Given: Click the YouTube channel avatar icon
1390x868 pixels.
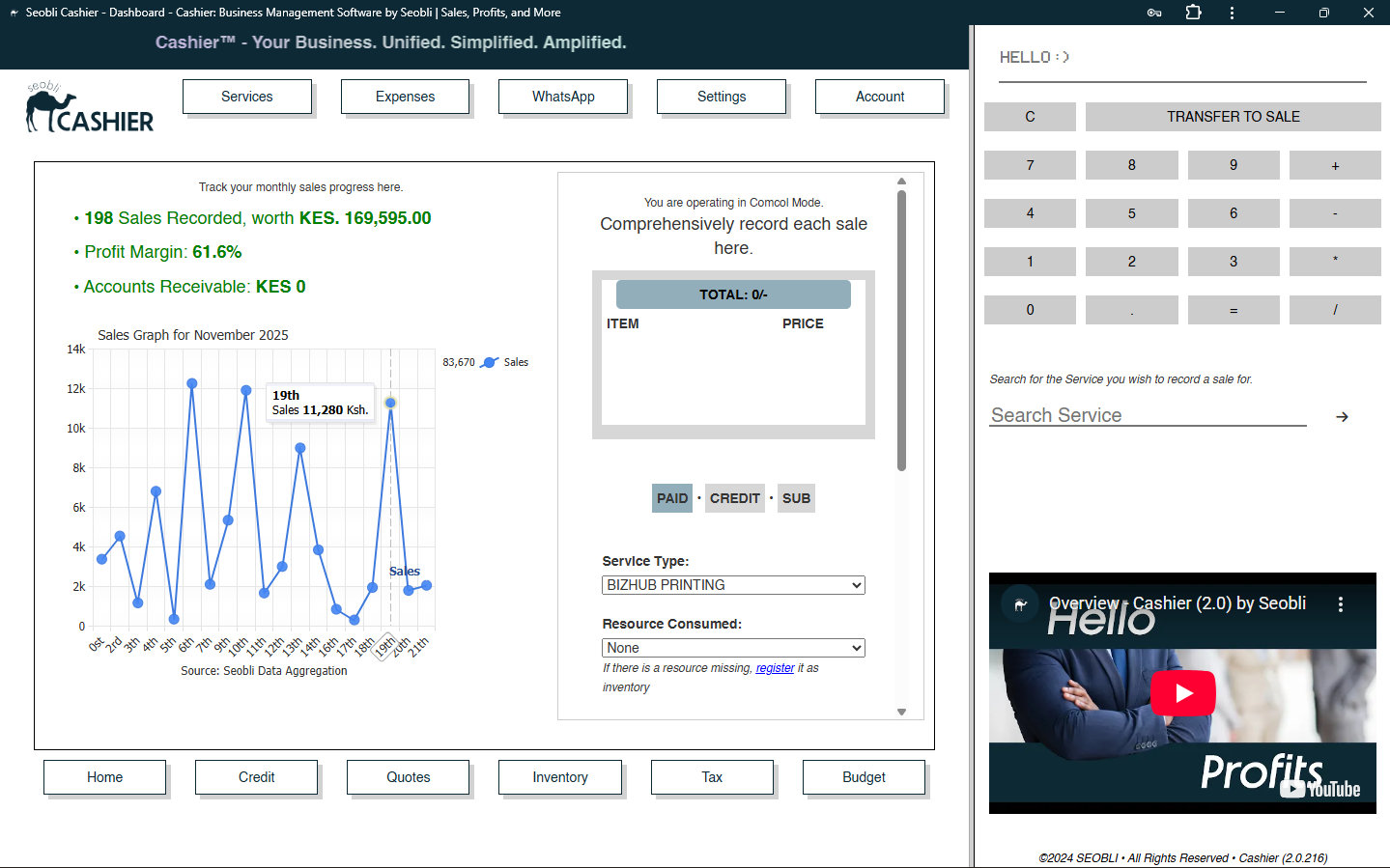Looking at the screenshot, I should [1020, 604].
